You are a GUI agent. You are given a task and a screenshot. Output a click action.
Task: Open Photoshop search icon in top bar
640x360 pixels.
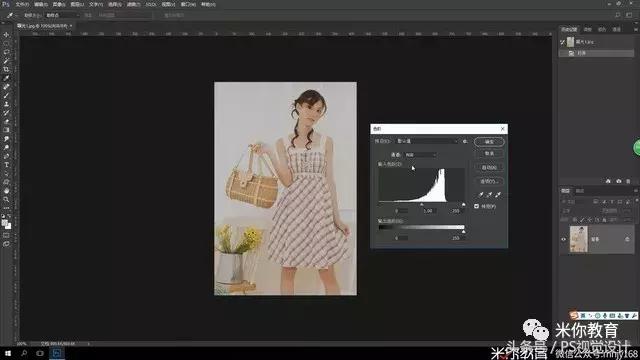coord(618,15)
